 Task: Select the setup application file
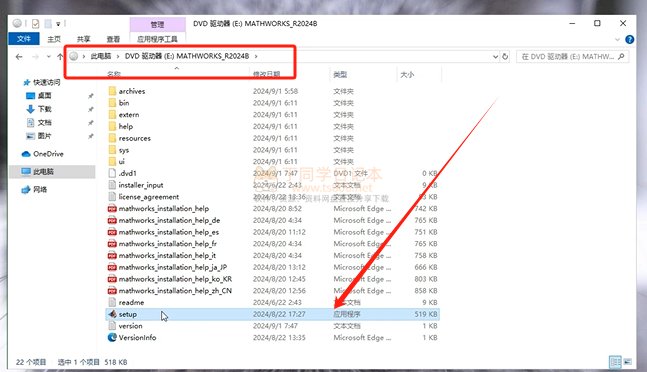[x=272, y=314]
